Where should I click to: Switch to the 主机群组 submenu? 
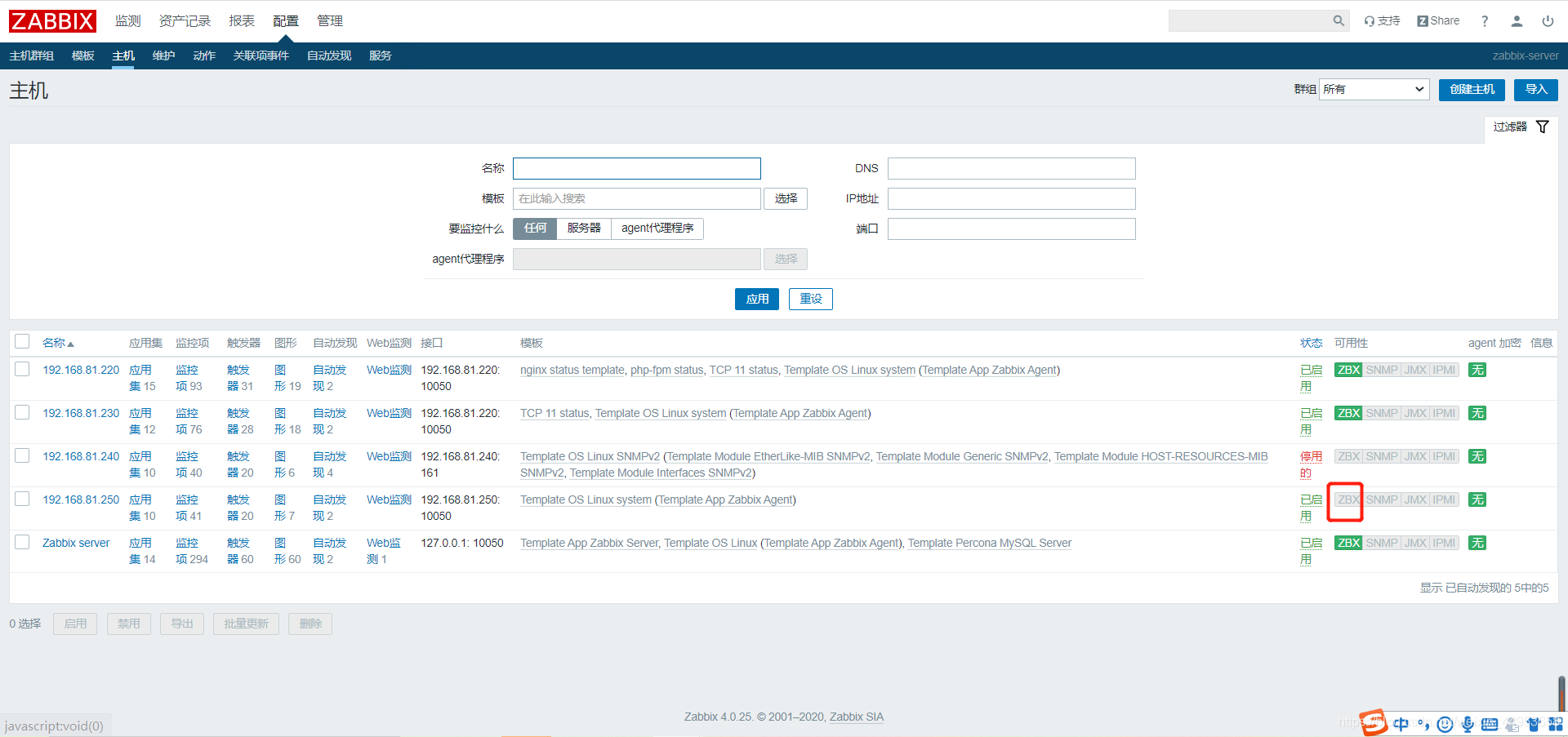point(31,55)
